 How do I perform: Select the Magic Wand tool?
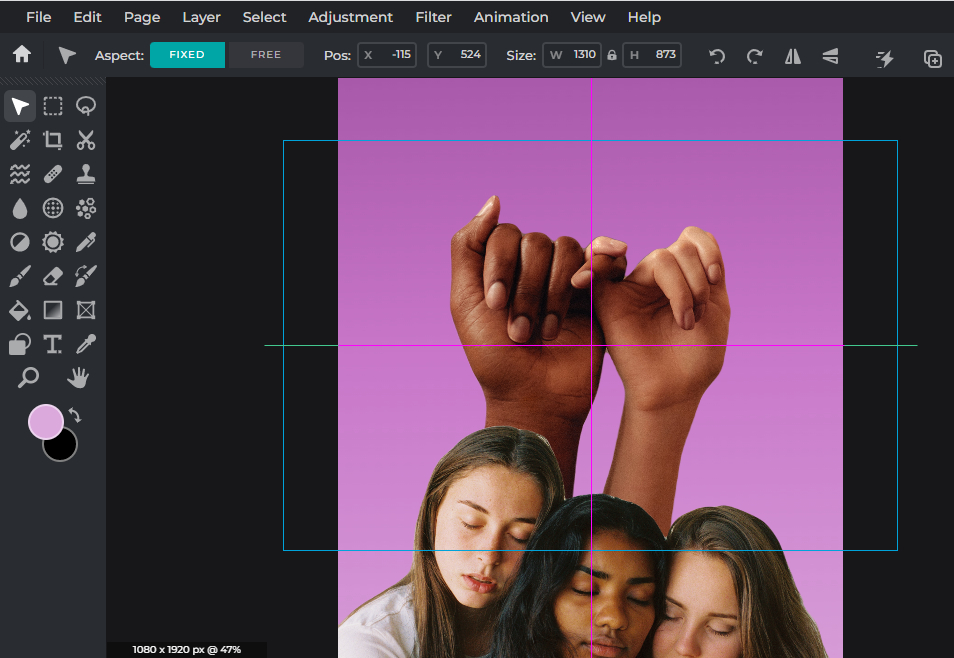coord(19,140)
